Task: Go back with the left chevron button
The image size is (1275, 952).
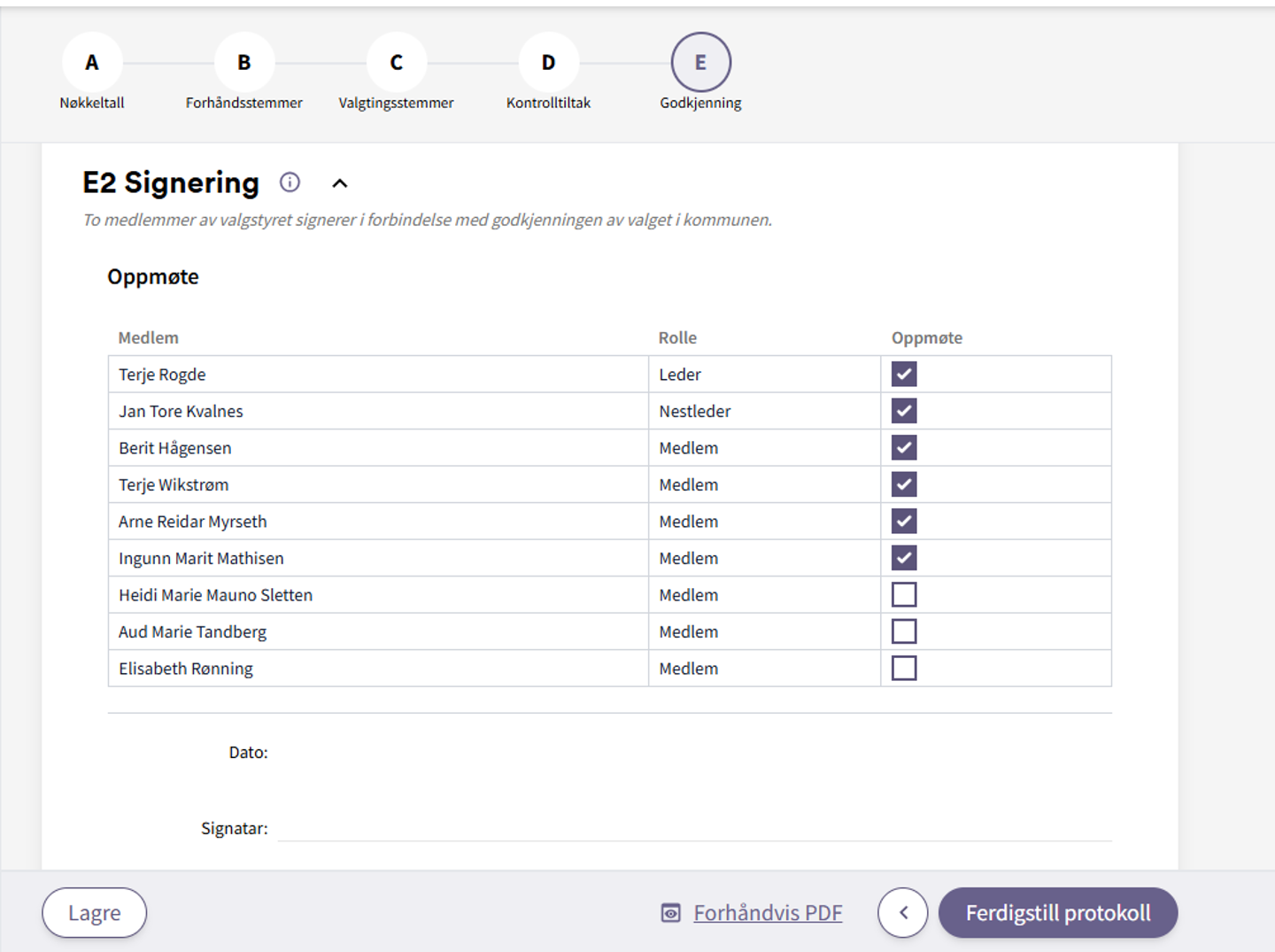Action: 902,913
